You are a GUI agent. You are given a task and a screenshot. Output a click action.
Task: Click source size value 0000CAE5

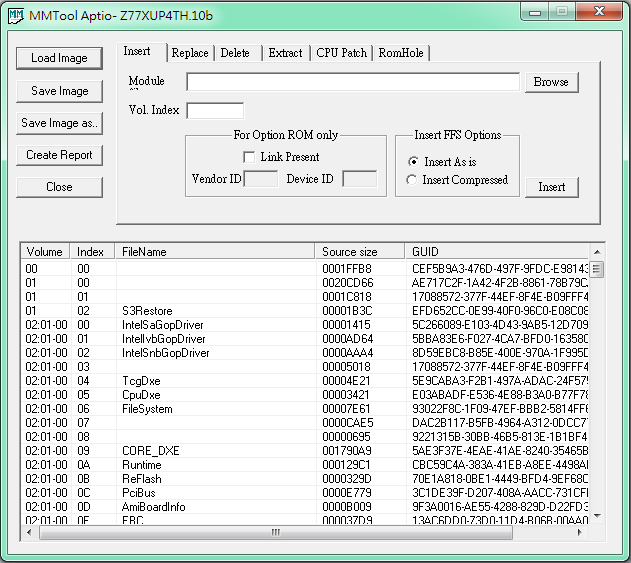coord(348,423)
